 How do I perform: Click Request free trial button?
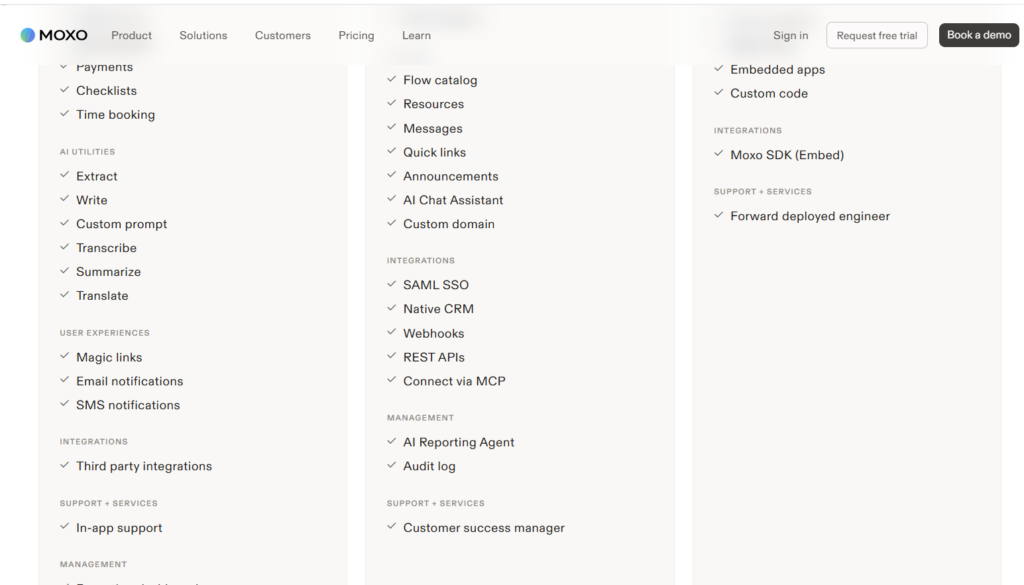[x=876, y=35]
